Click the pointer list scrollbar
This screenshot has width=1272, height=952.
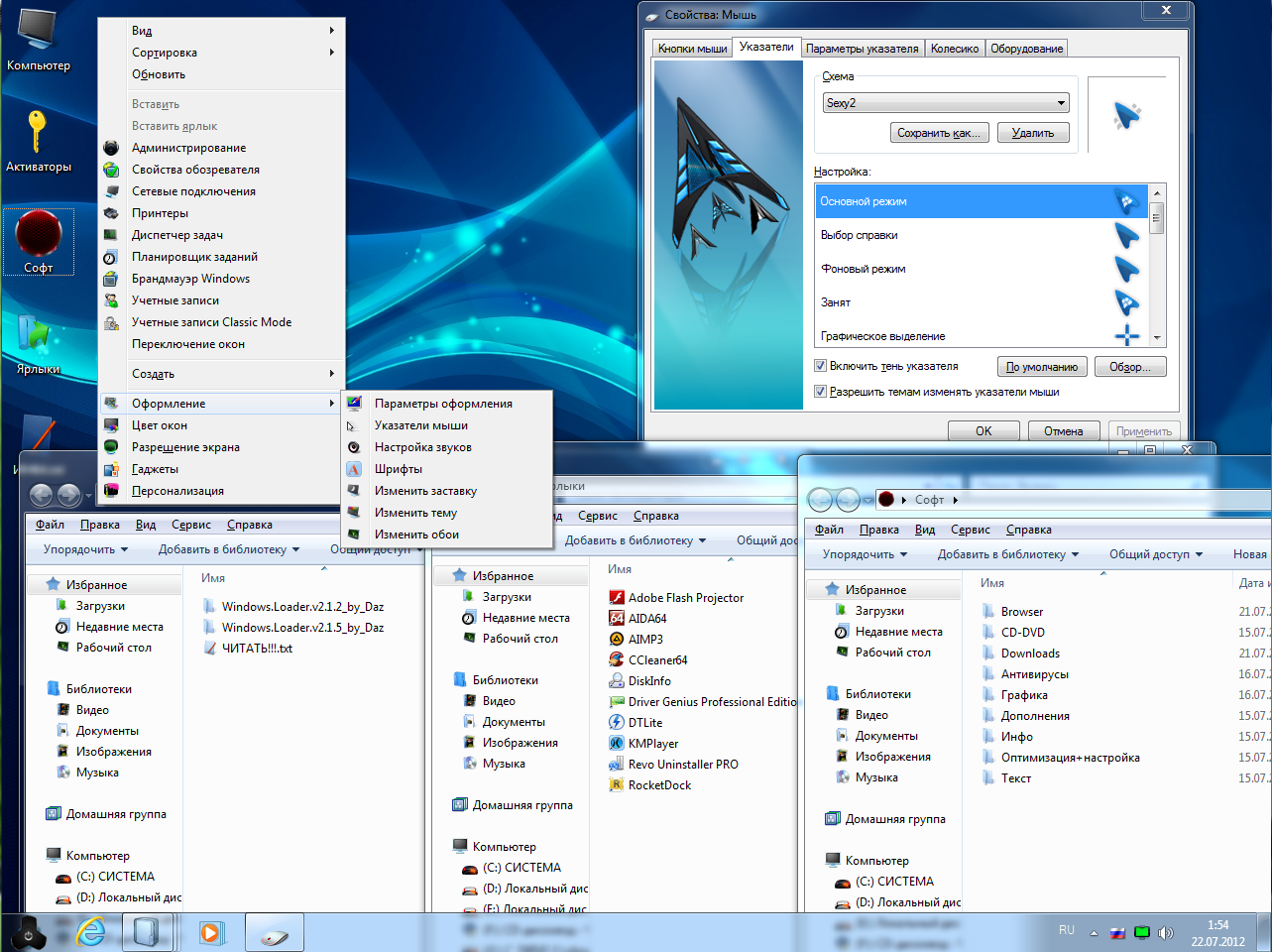coord(1156,264)
